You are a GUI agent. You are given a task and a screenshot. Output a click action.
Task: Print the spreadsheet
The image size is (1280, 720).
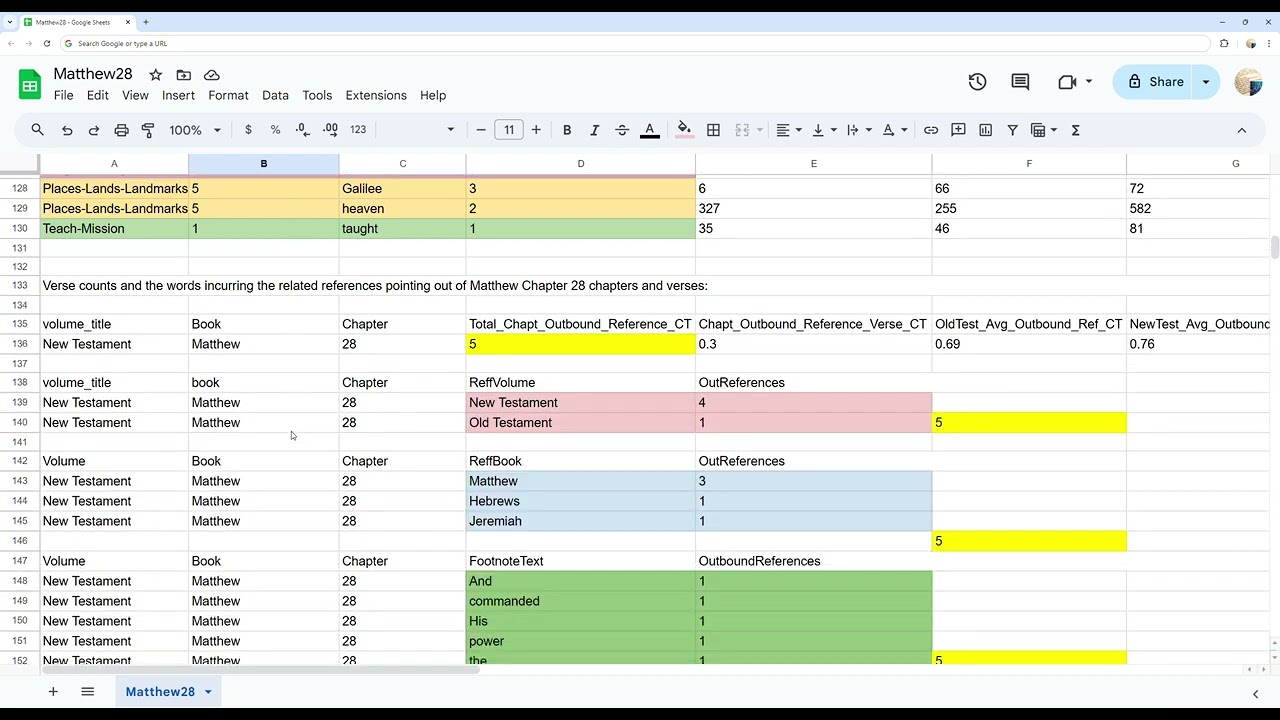[121, 130]
